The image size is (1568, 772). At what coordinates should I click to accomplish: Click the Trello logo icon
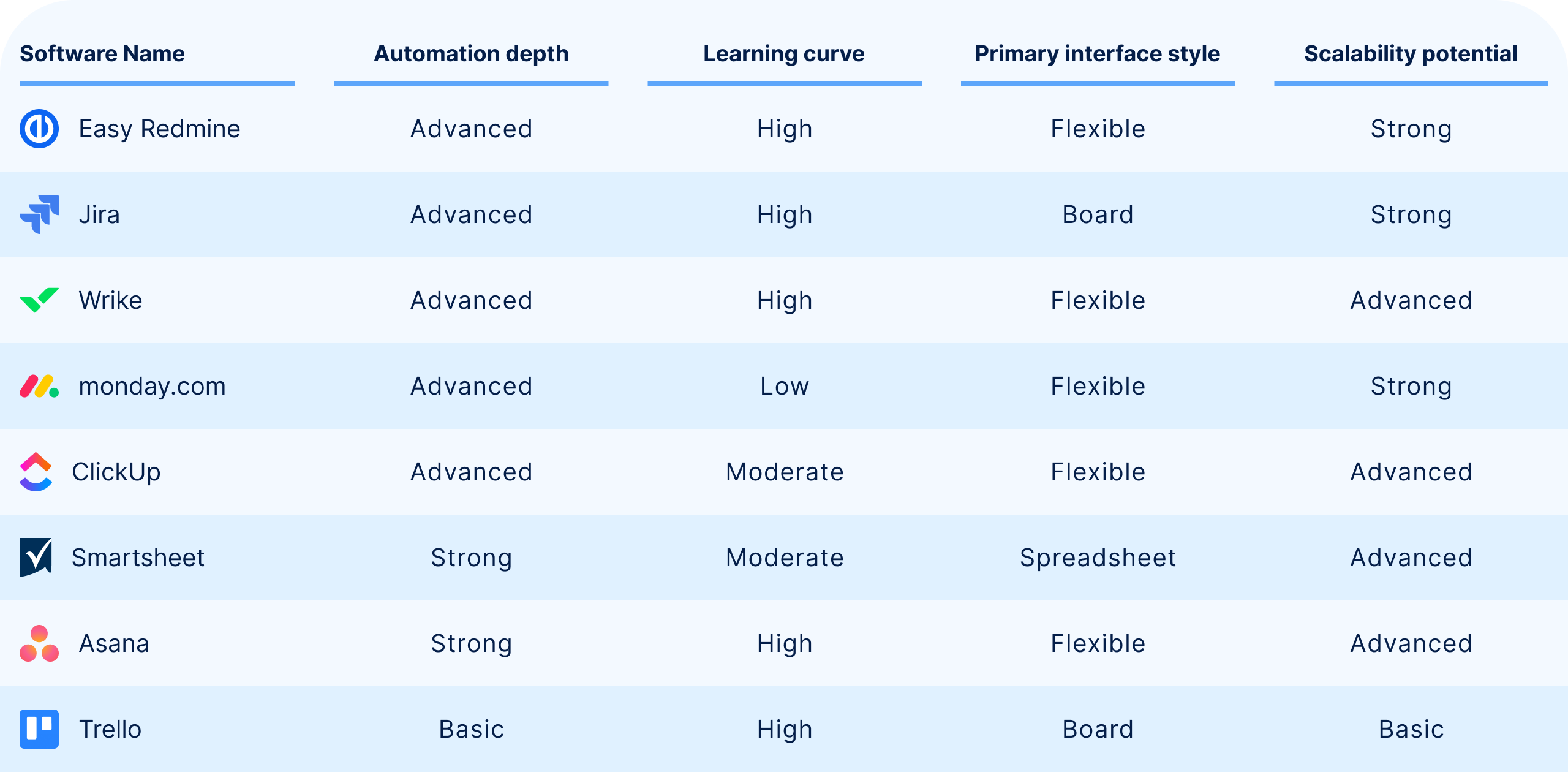point(39,729)
